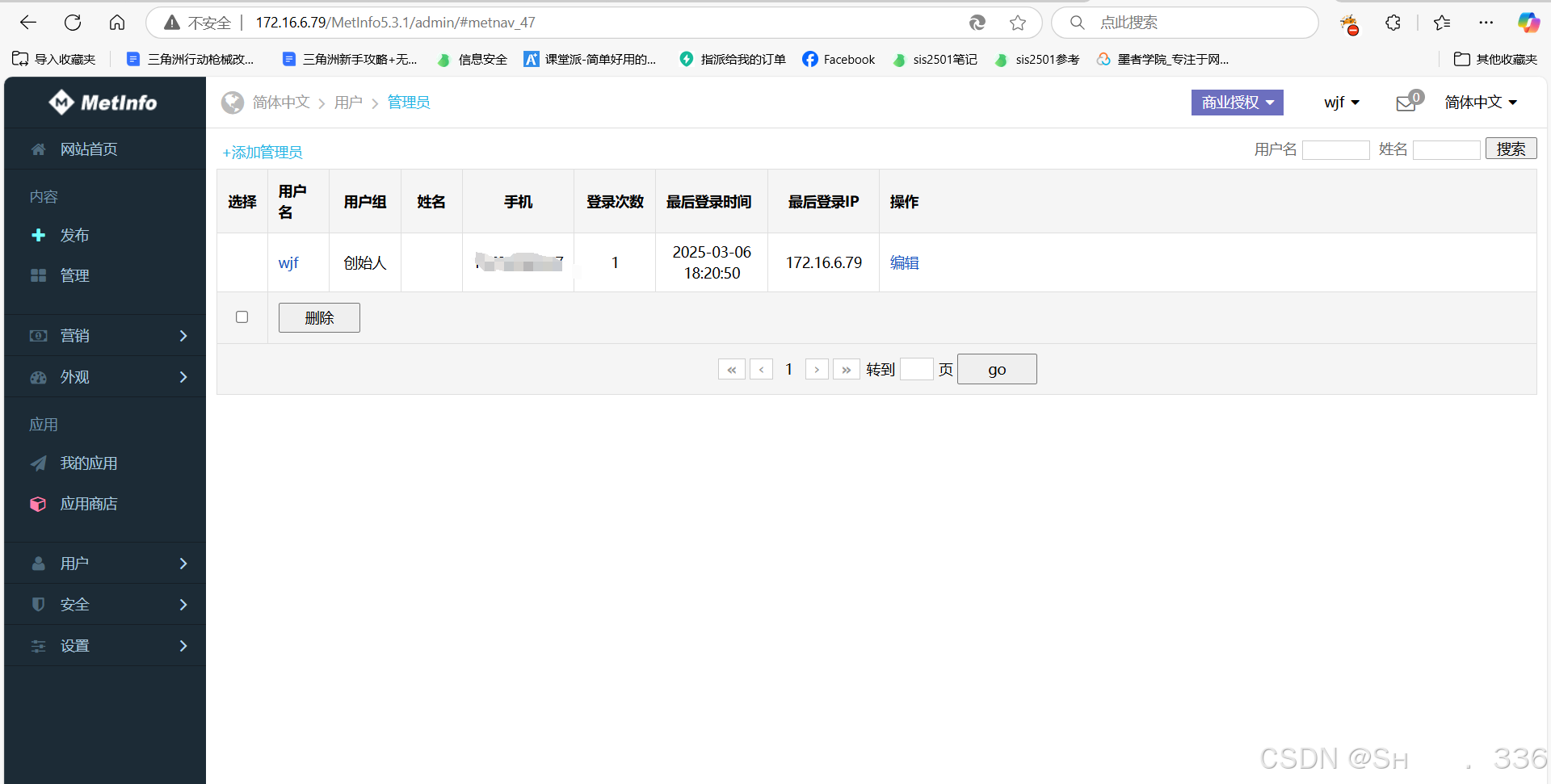Open 导入收藏夹 bookmark
The height and width of the screenshot is (784, 1551).
54,59
